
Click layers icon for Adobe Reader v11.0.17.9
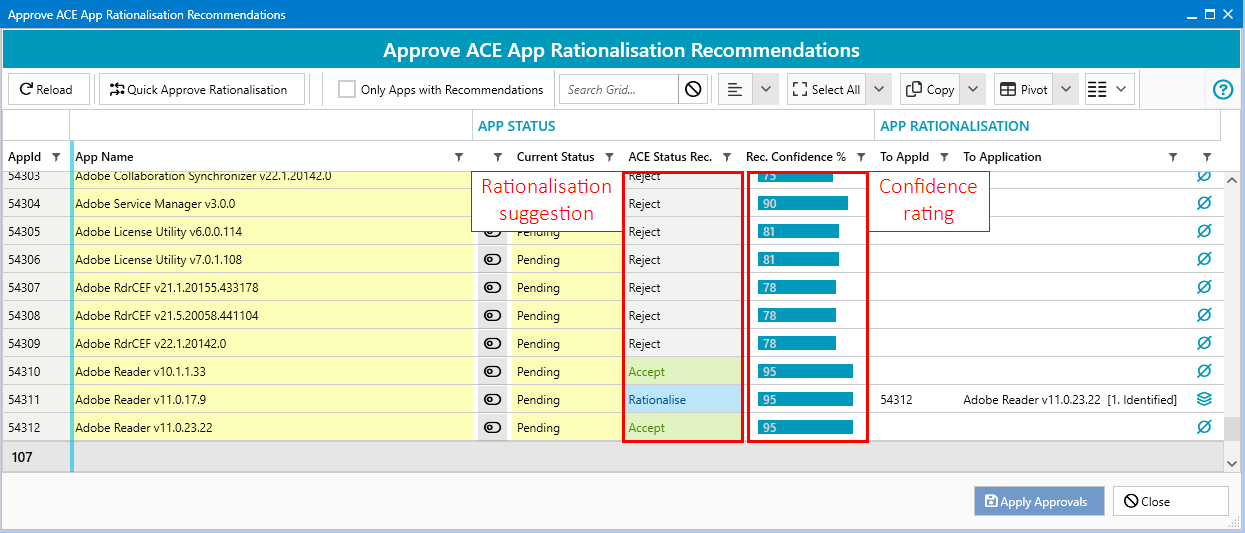(x=1205, y=399)
